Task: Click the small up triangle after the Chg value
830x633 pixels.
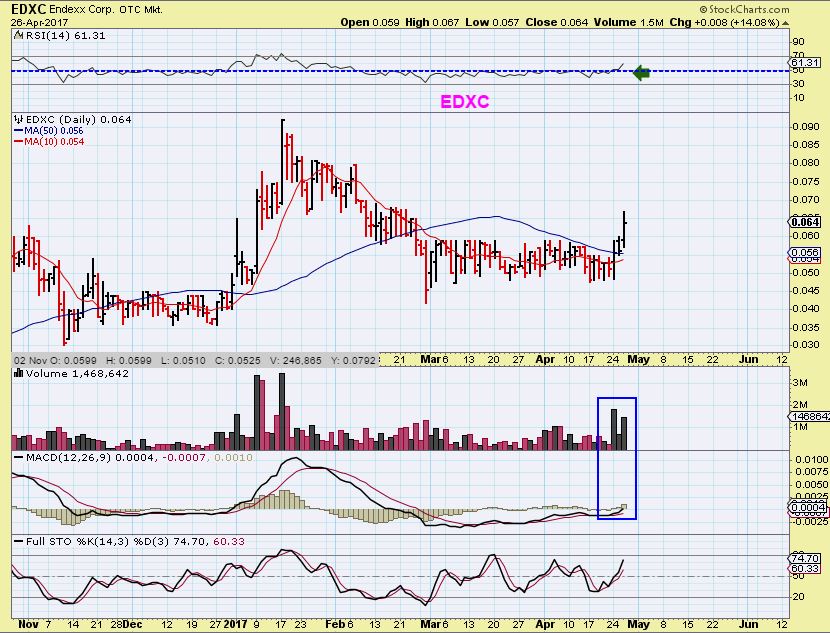Action: [785, 23]
